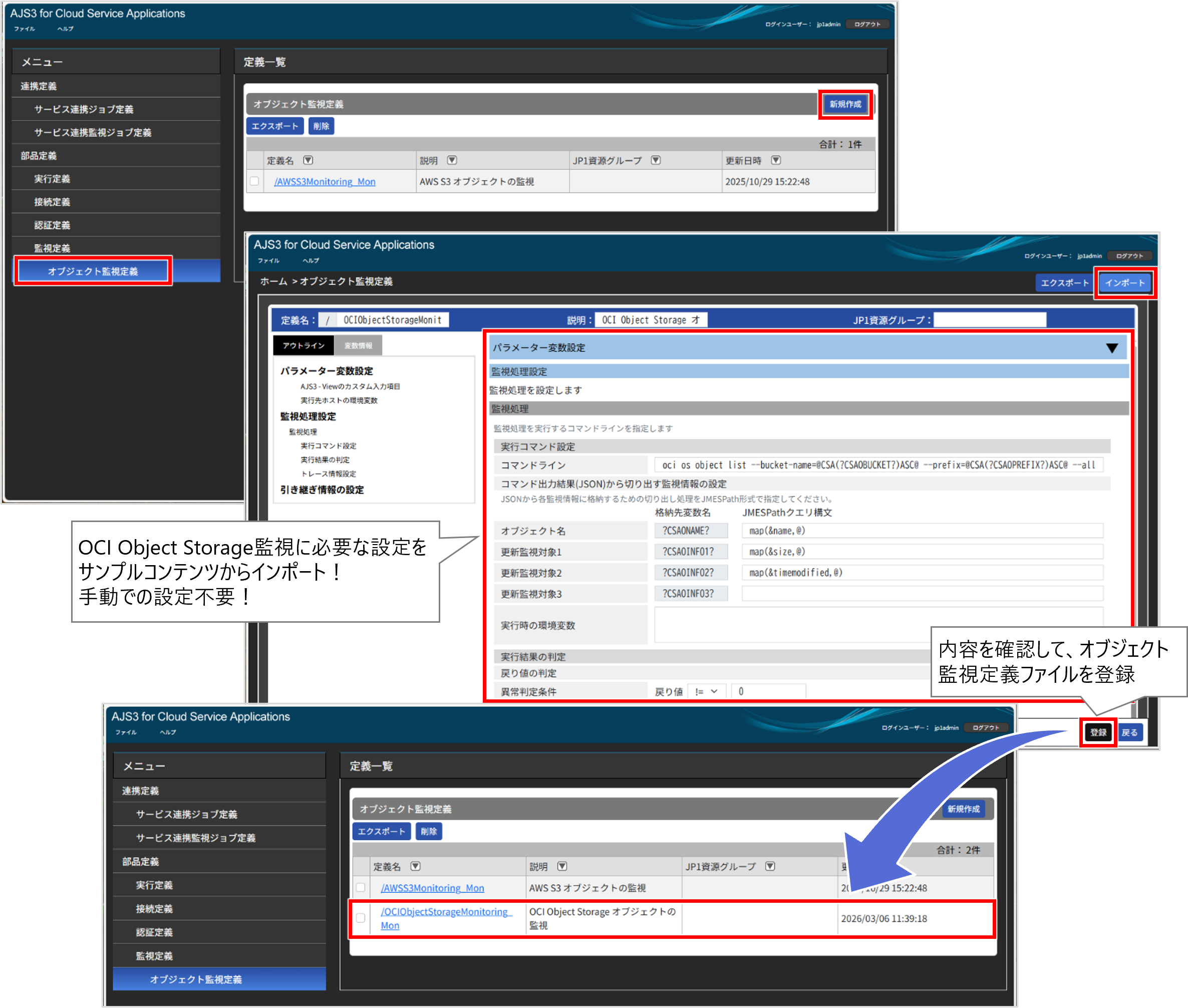Open 定義名 column filter in top list window
Image resolution: width=1188 pixels, height=1008 pixels.
pos(308,161)
